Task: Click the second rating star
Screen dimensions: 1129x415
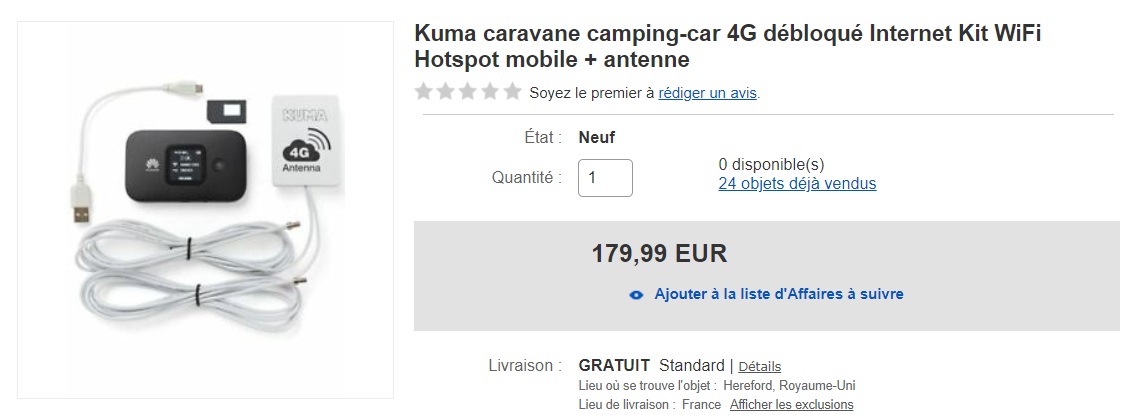Action: pos(446,92)
